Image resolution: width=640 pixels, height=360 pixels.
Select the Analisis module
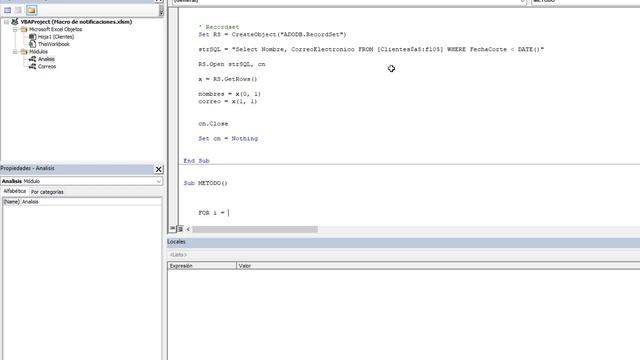coord(46,59)
